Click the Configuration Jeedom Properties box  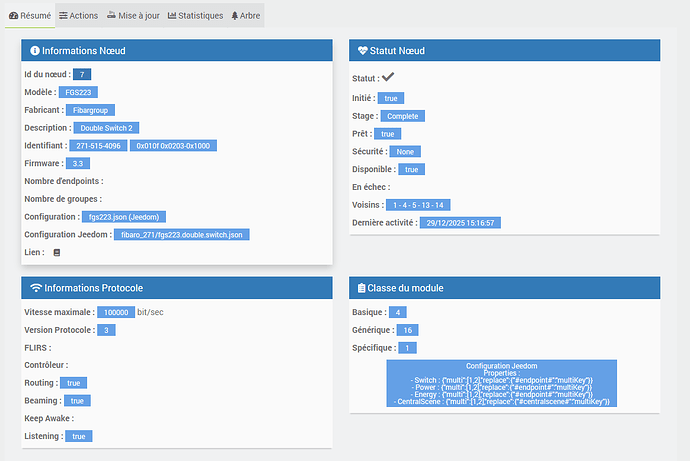click(x=502, y=384)
